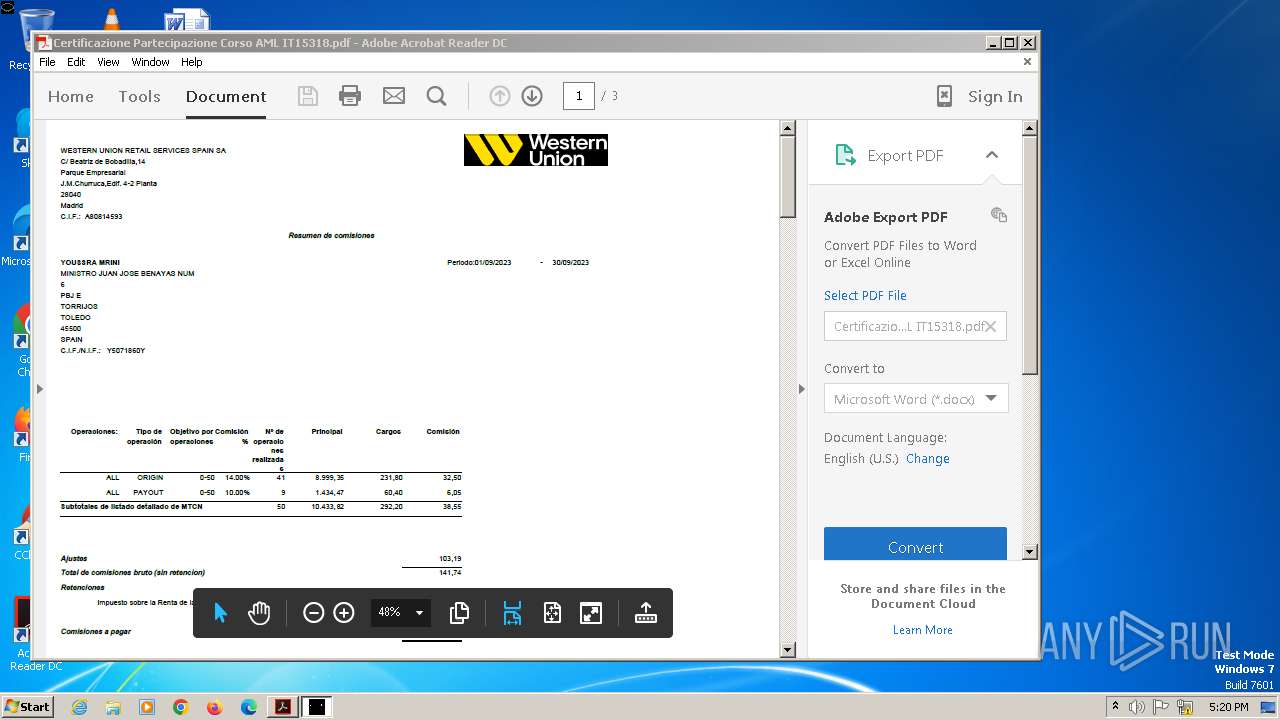Image resolution: width=1280 pixels, height=720 pixels.
Task: Open the Help menu
Action: 191,62
